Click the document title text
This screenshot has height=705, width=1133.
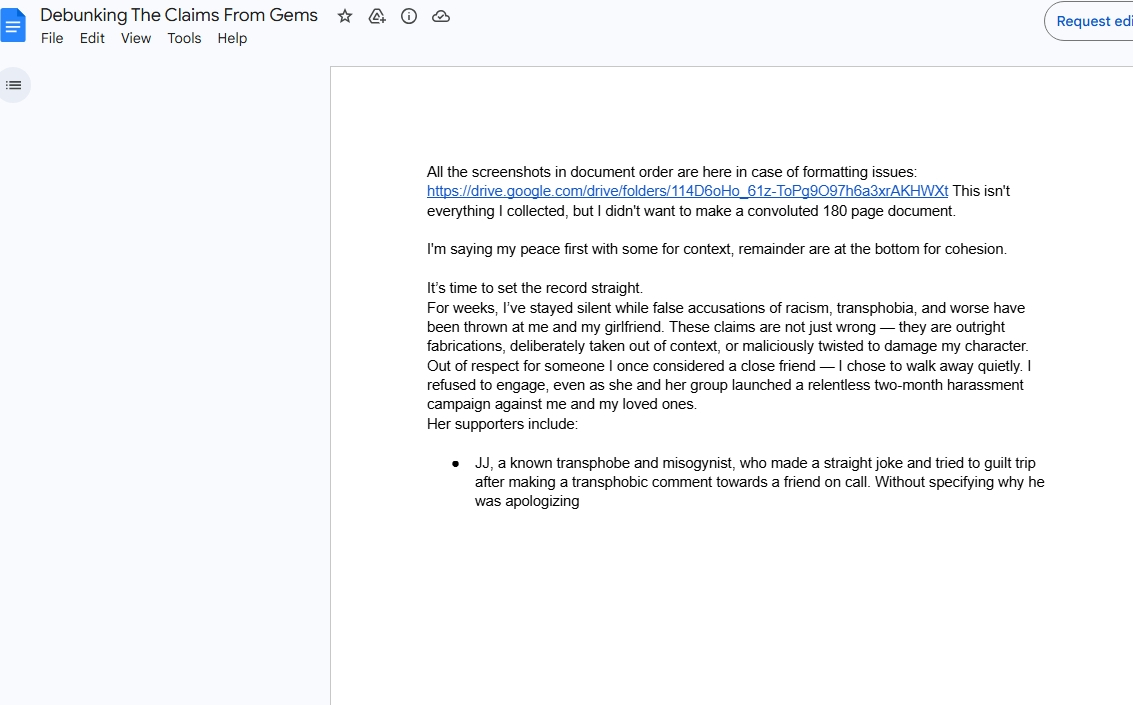pyautogui.click(x=179, y=15)
